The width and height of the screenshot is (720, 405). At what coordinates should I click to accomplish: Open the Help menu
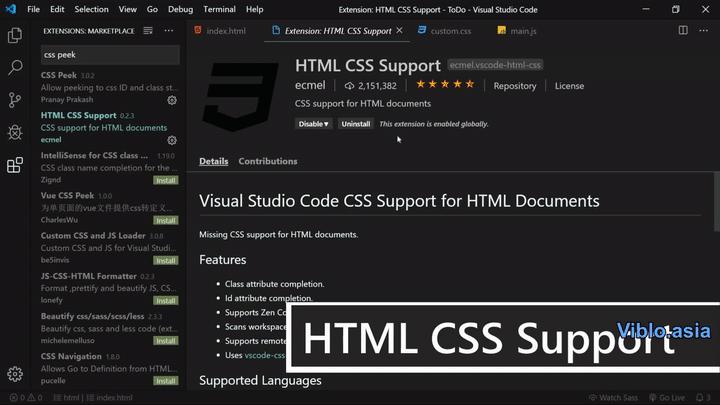pyautogui.click(x=254, y=9)
